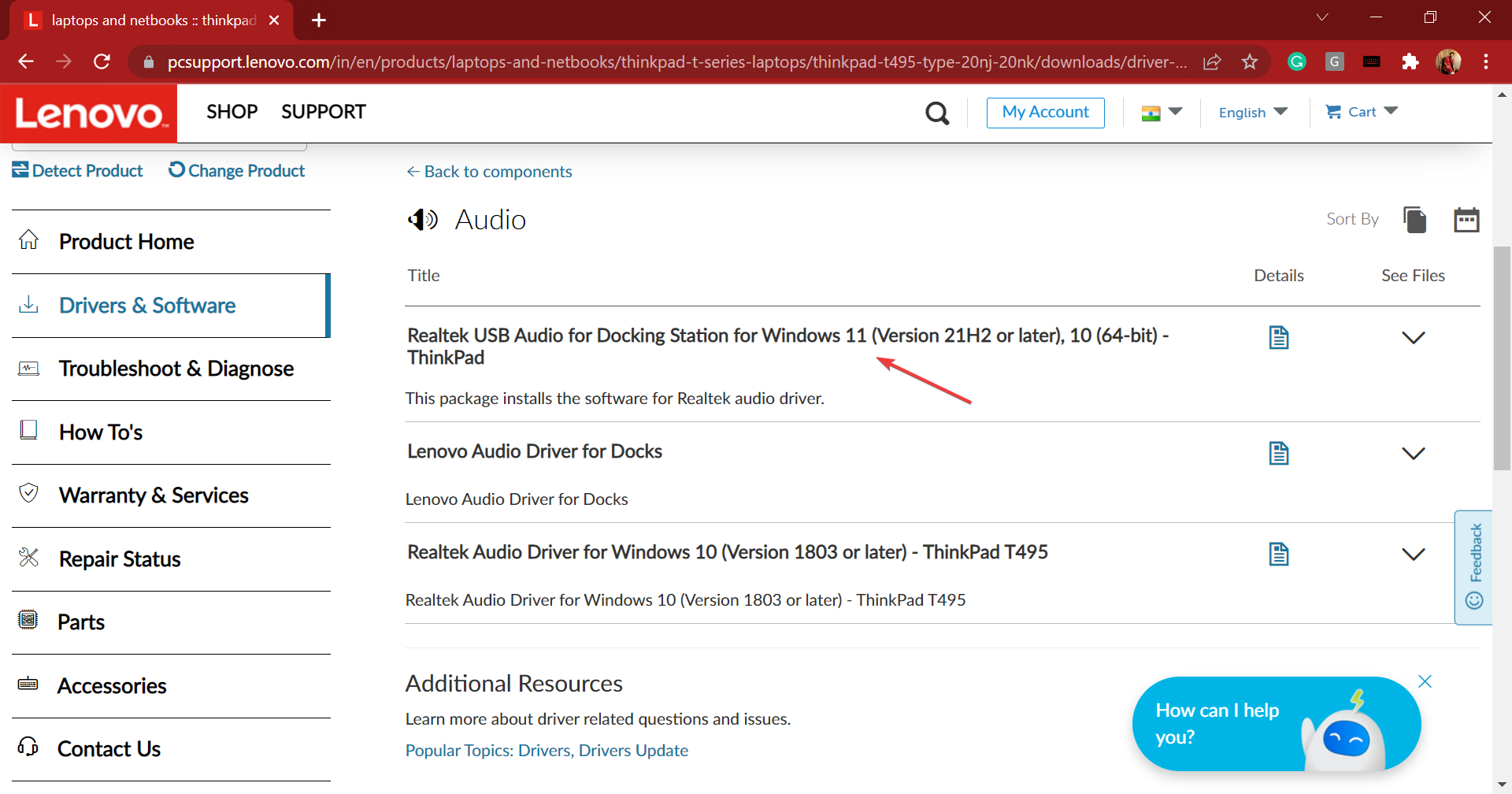Click the Lenovo Audio Driver for Docks title
The image size is (1512, 794).
click(535, 451)
